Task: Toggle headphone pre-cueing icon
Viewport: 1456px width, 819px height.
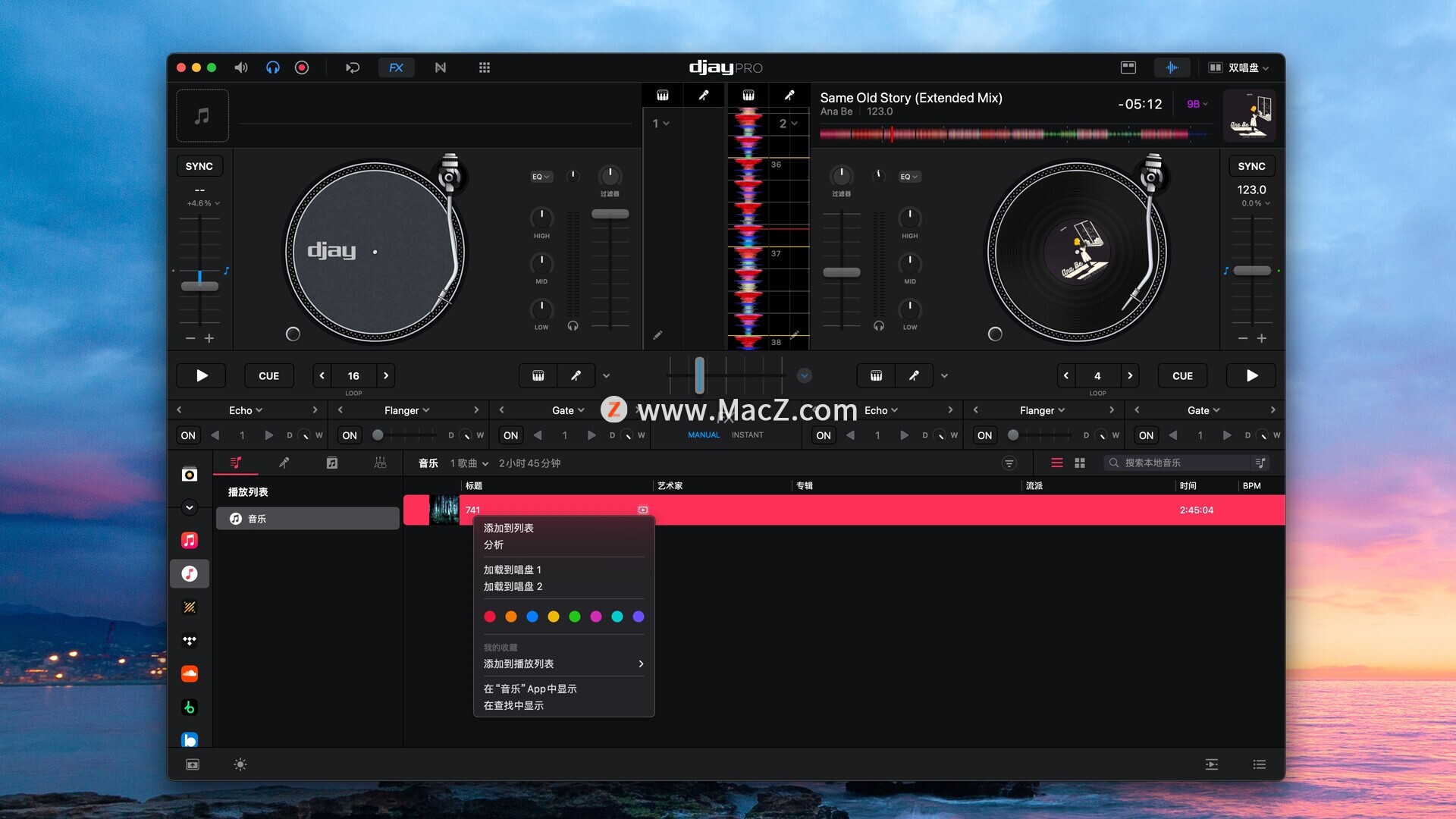Action: pos(272,67)
